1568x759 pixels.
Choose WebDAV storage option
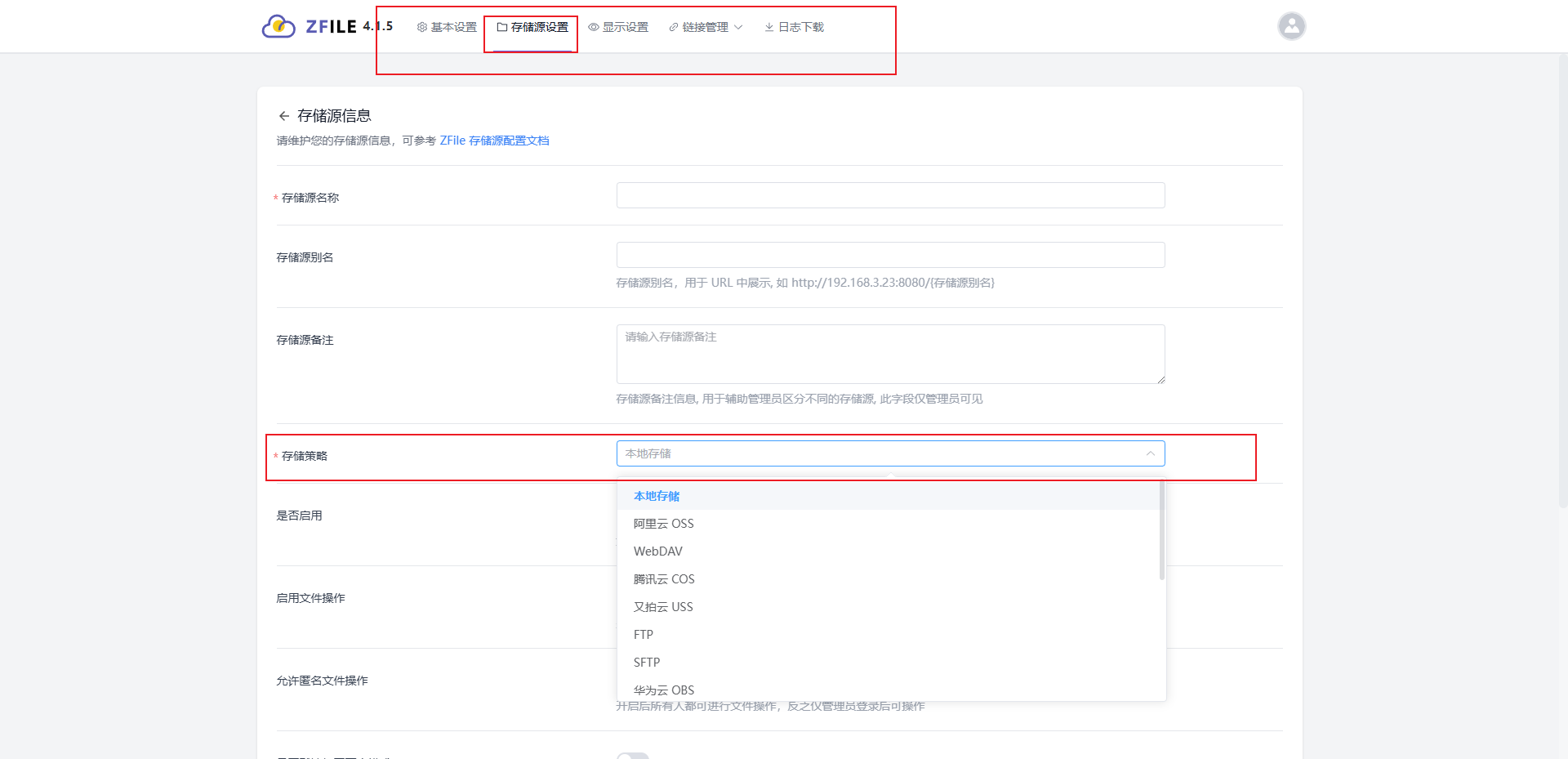point(889,551)
